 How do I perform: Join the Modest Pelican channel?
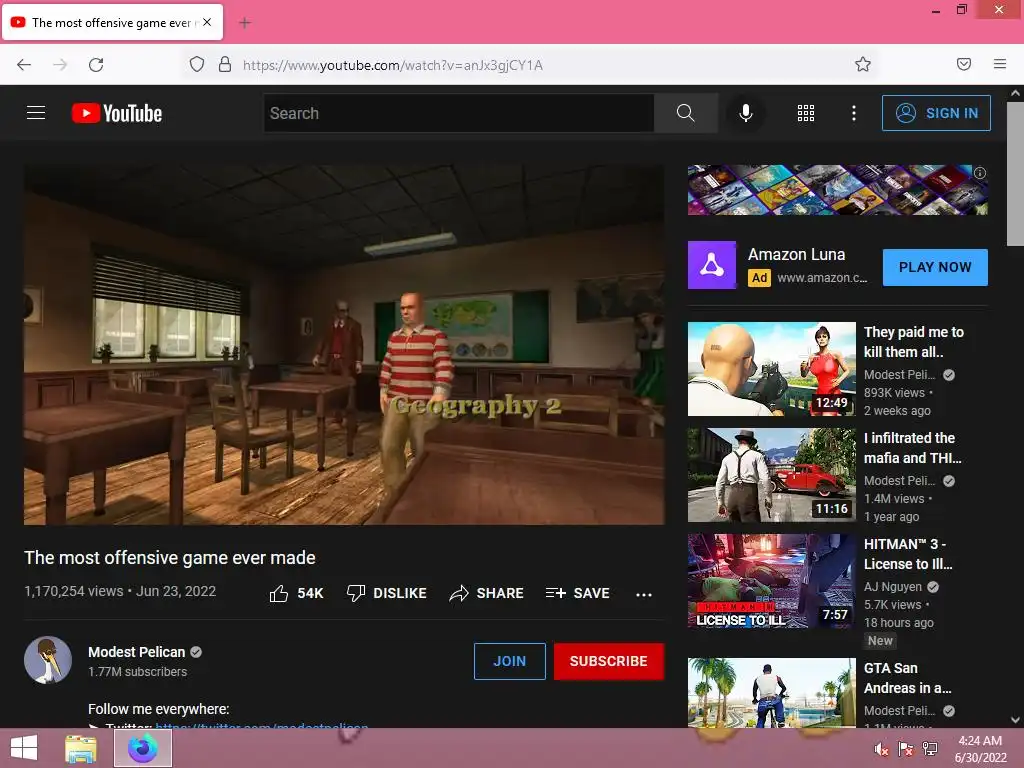click(x=509, y=661)
